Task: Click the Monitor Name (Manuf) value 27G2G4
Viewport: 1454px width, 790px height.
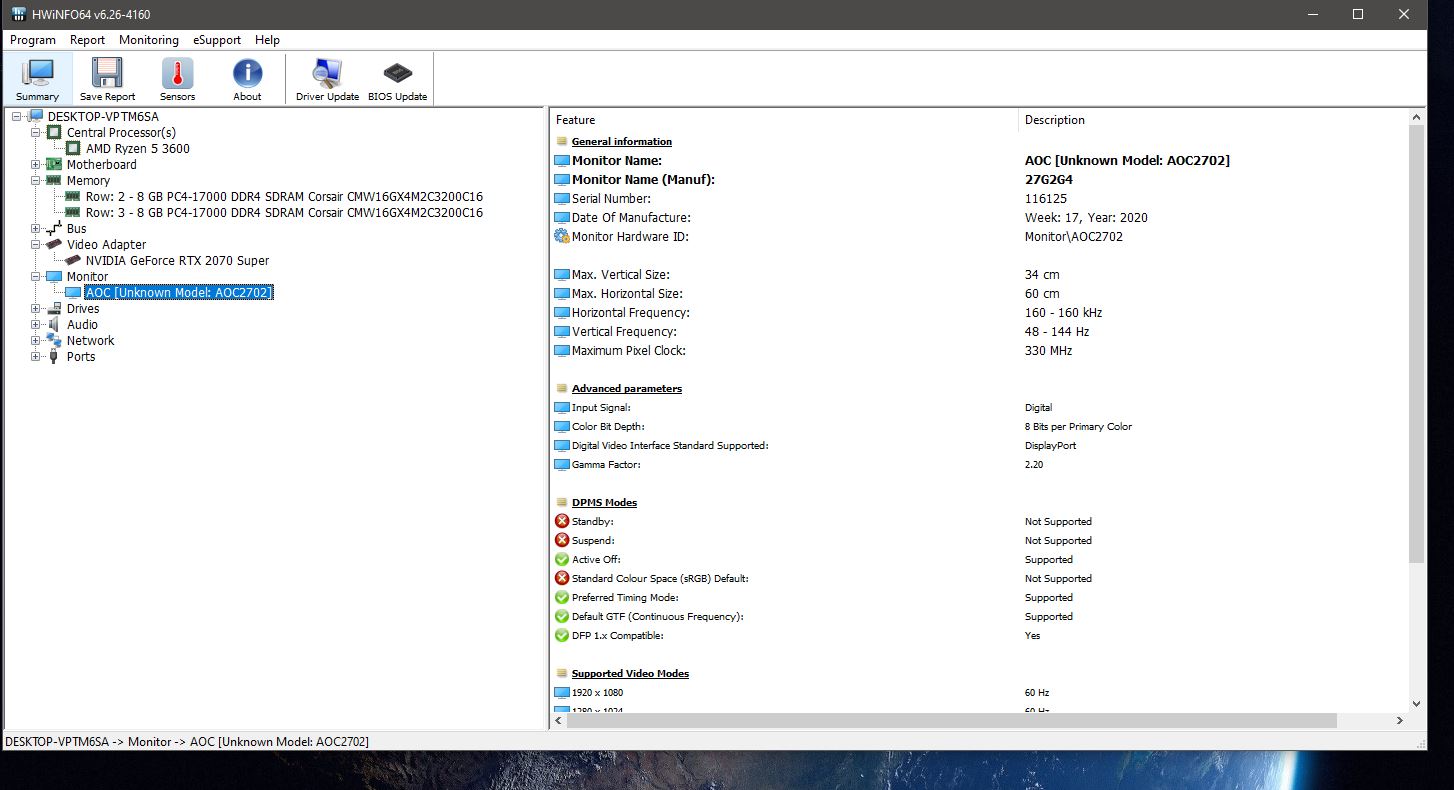Action: (x=1049, y=180)
